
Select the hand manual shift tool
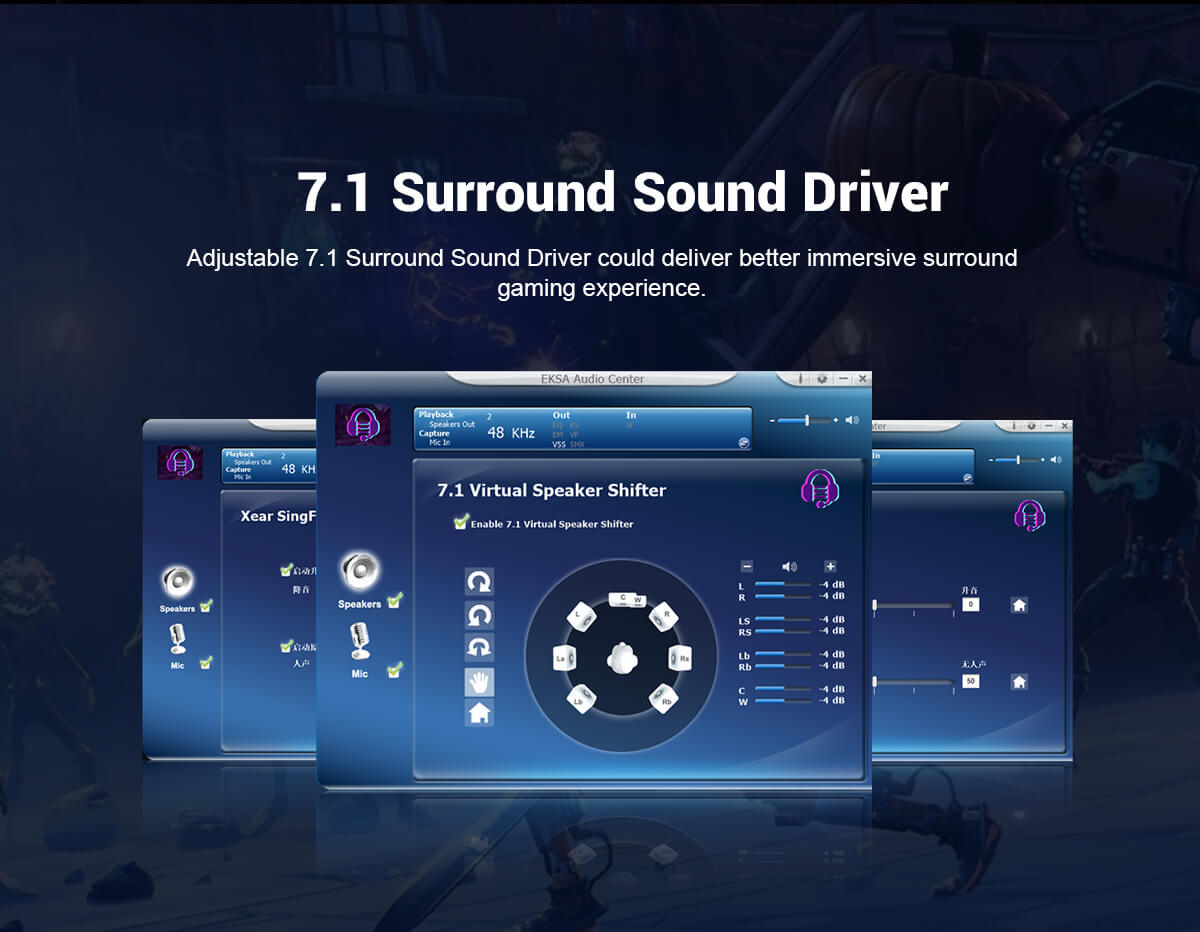480,681
